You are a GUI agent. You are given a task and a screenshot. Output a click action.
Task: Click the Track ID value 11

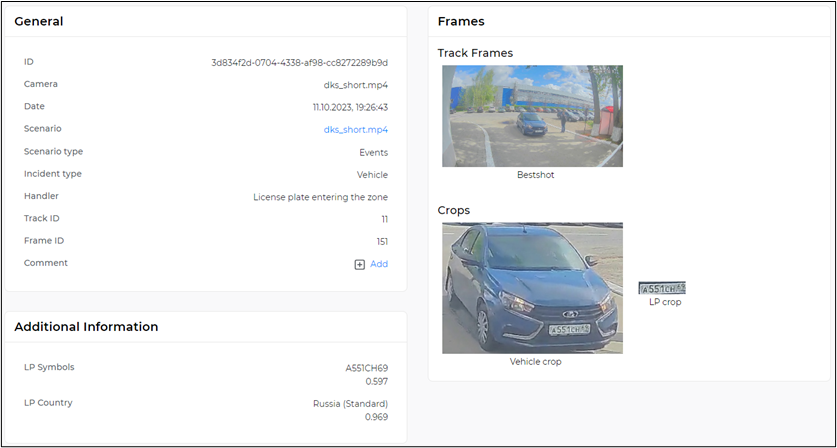coord(384,219)
